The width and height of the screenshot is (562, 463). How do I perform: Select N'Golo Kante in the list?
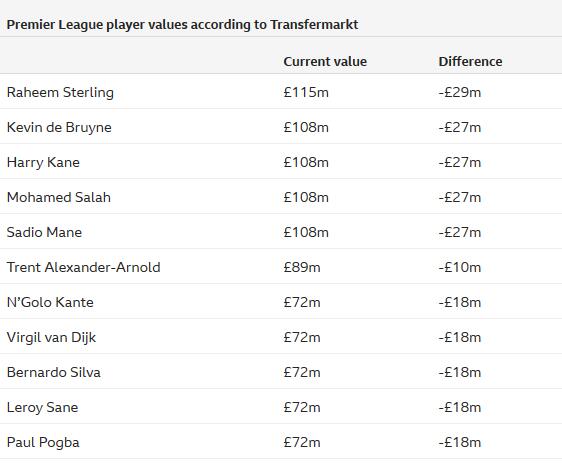[x=50, y=302]
